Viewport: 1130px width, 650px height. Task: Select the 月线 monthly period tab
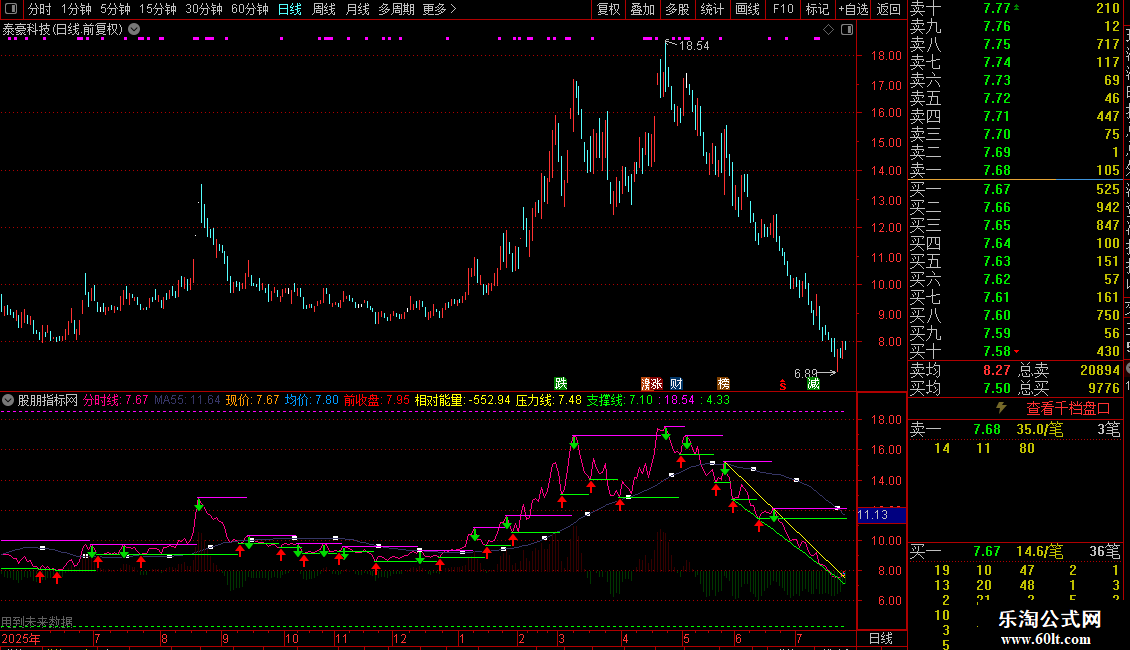click(357, 9)
